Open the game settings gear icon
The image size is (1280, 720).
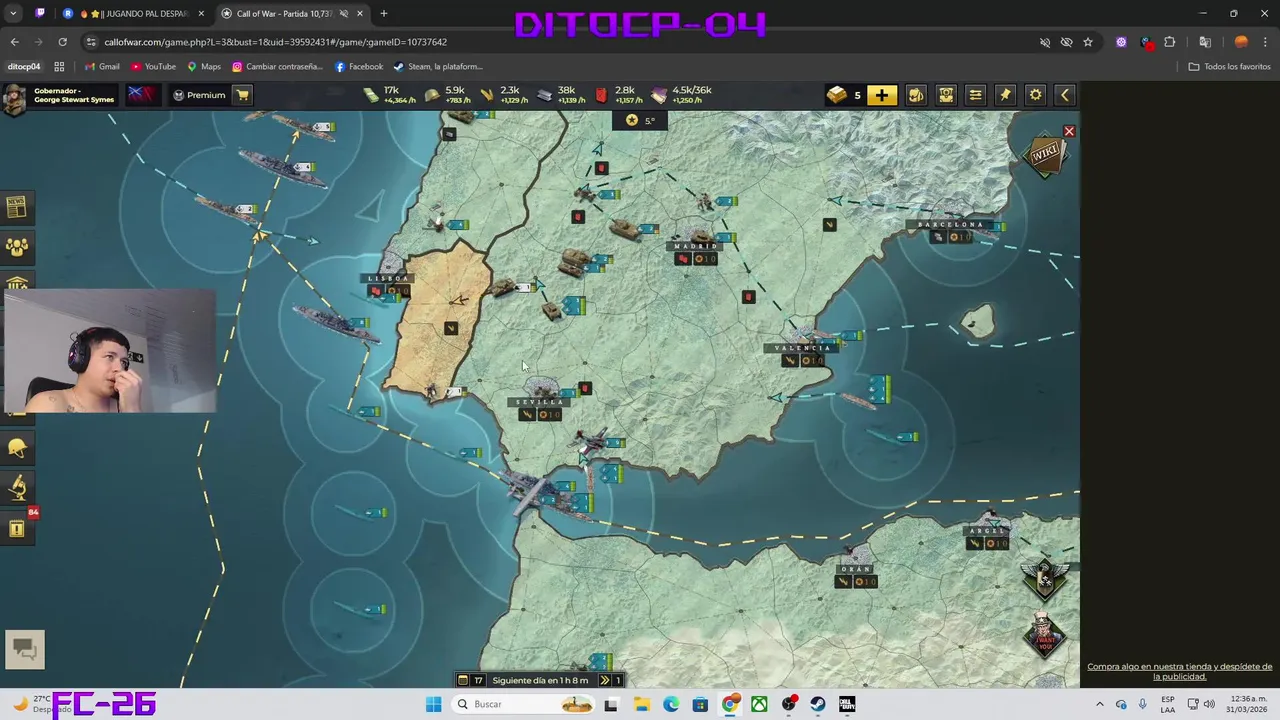click(1036, 95)
